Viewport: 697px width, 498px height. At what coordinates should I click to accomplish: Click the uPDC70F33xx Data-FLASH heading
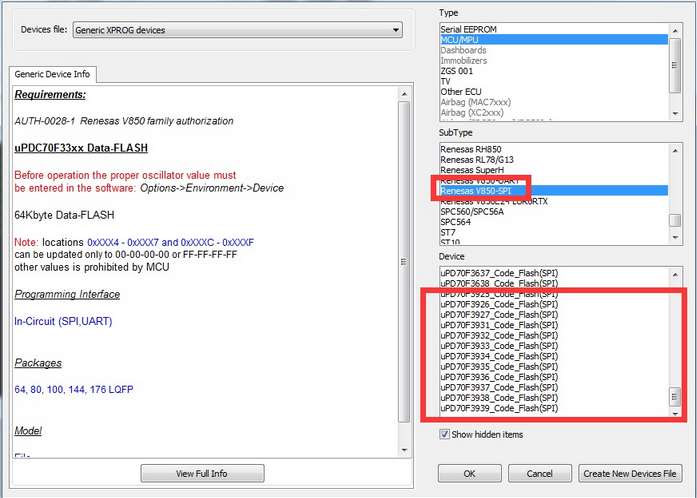(x=81, y=148)
